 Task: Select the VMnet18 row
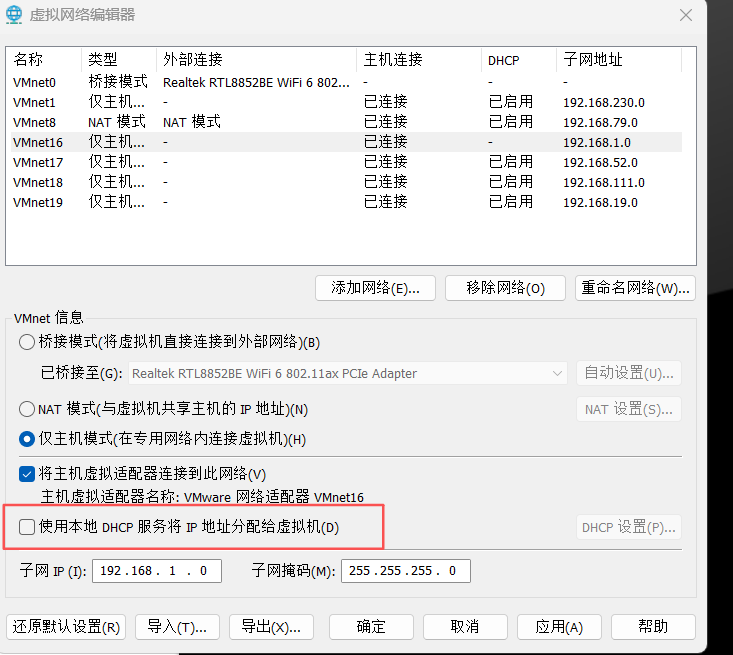(346, 182)
